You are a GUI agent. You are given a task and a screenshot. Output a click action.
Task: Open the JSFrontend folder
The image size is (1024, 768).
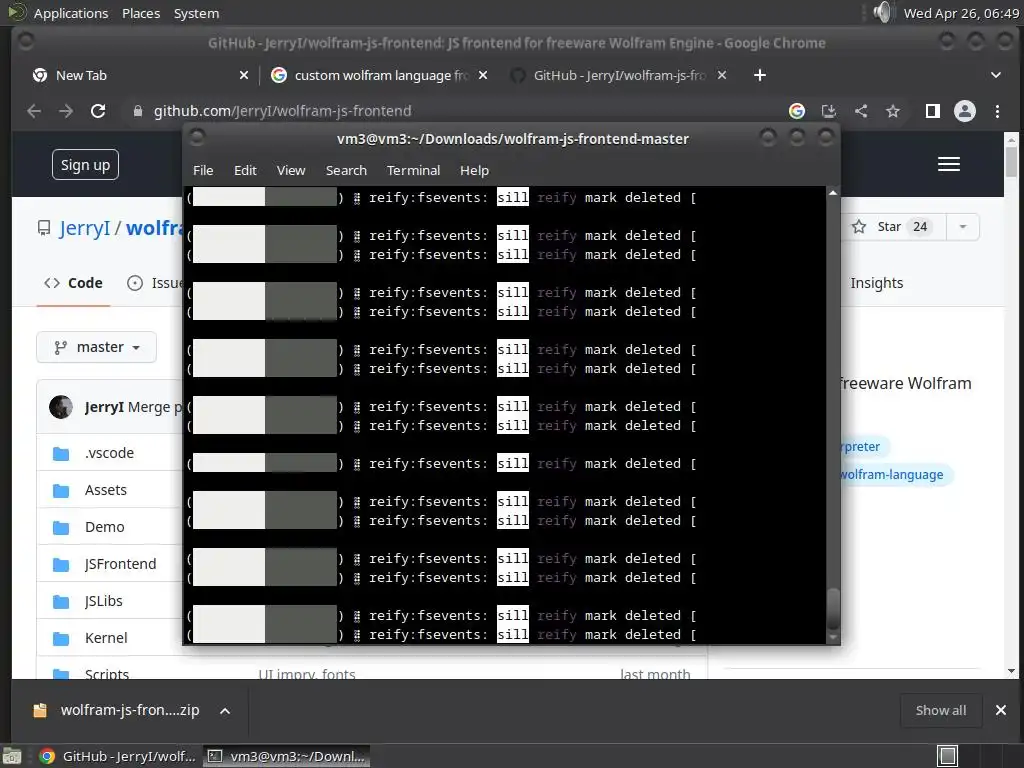(x=120, y=564)
